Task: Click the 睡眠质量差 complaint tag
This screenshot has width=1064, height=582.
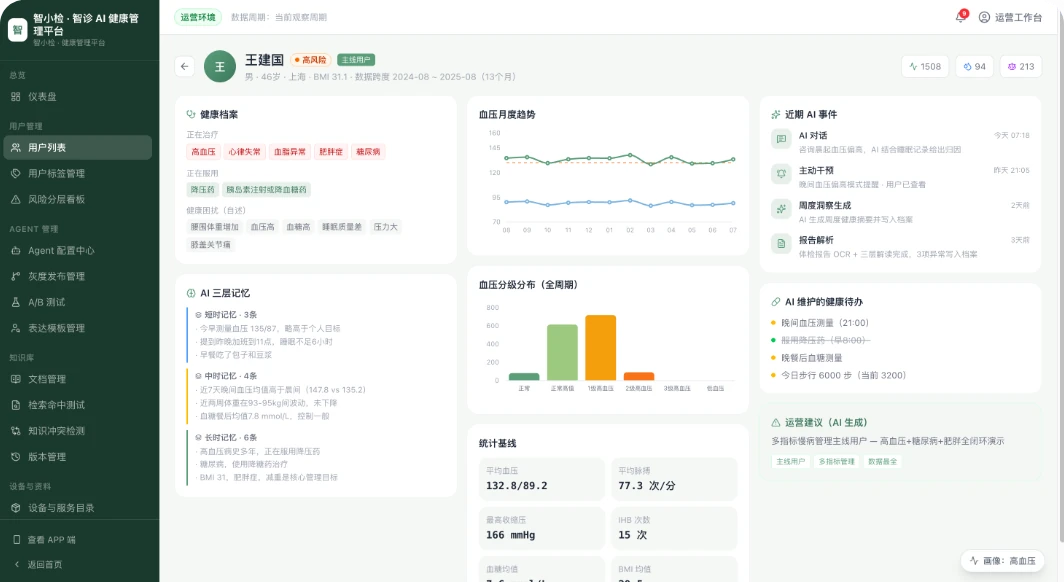Action: 342,227
